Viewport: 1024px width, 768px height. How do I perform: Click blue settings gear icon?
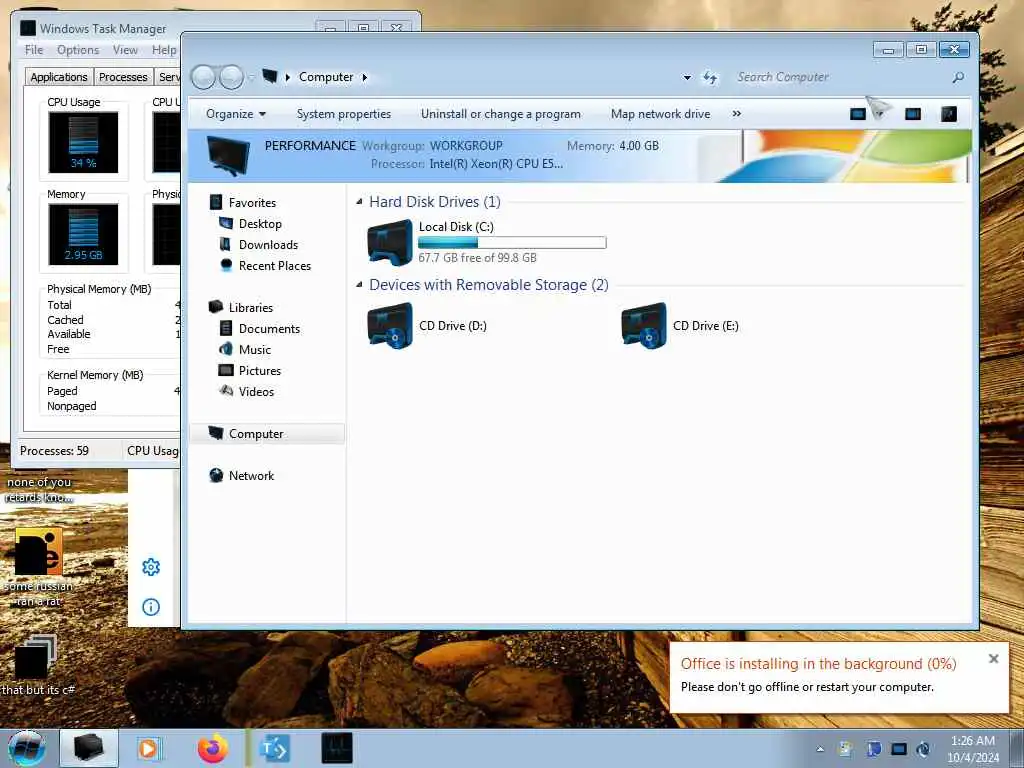coord(151,567)
